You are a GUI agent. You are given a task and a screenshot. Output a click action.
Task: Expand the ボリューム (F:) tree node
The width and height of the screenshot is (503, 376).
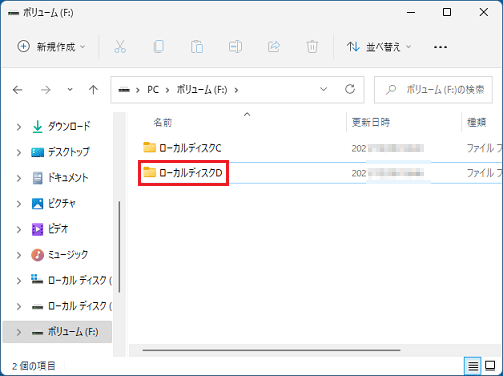pos(19,332)
